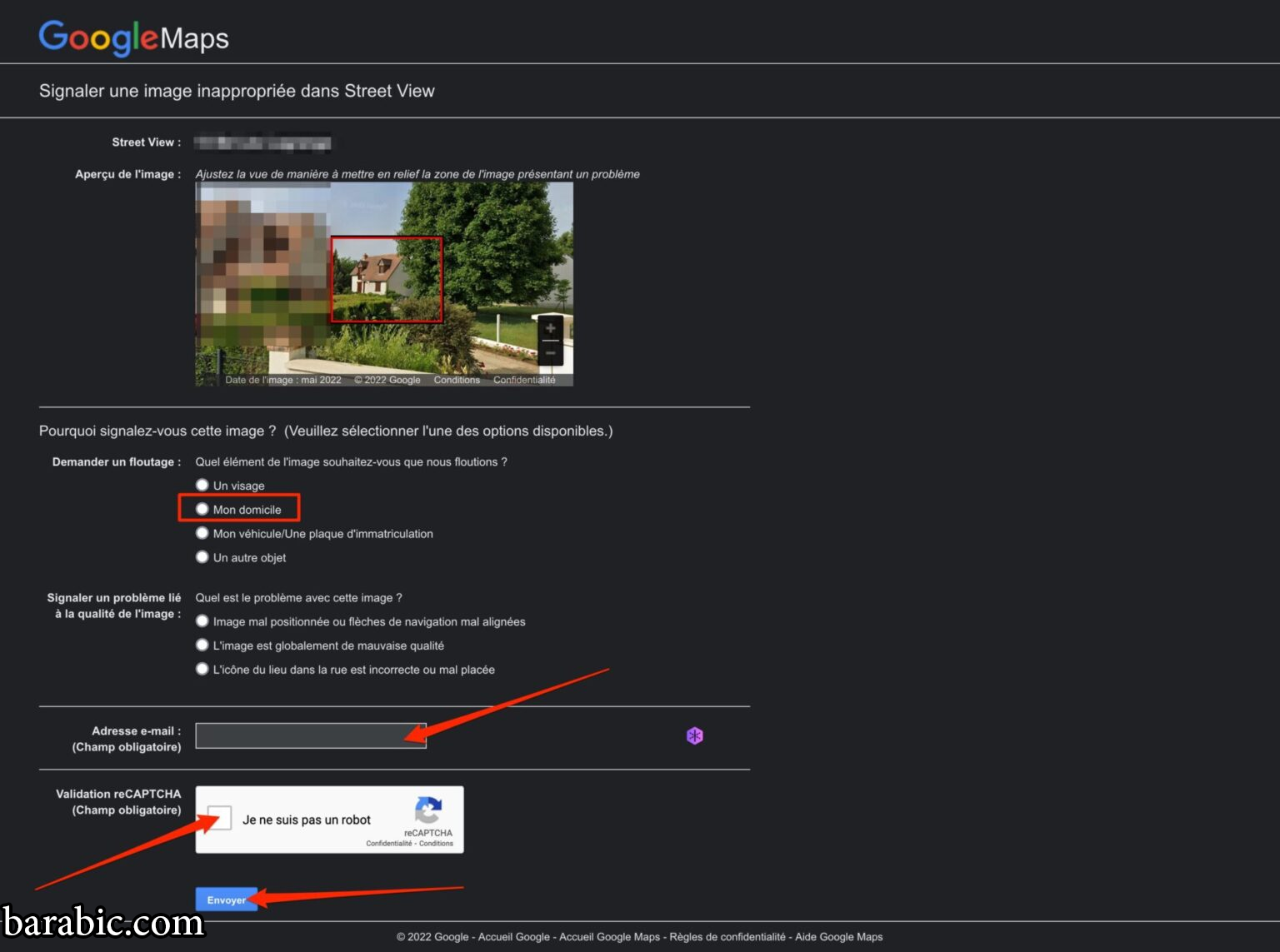Click 'Pourquoi signalez-vous cette image ?' text
The image size is (1280, 952).
pyautogui.click(x=157, y=431)
